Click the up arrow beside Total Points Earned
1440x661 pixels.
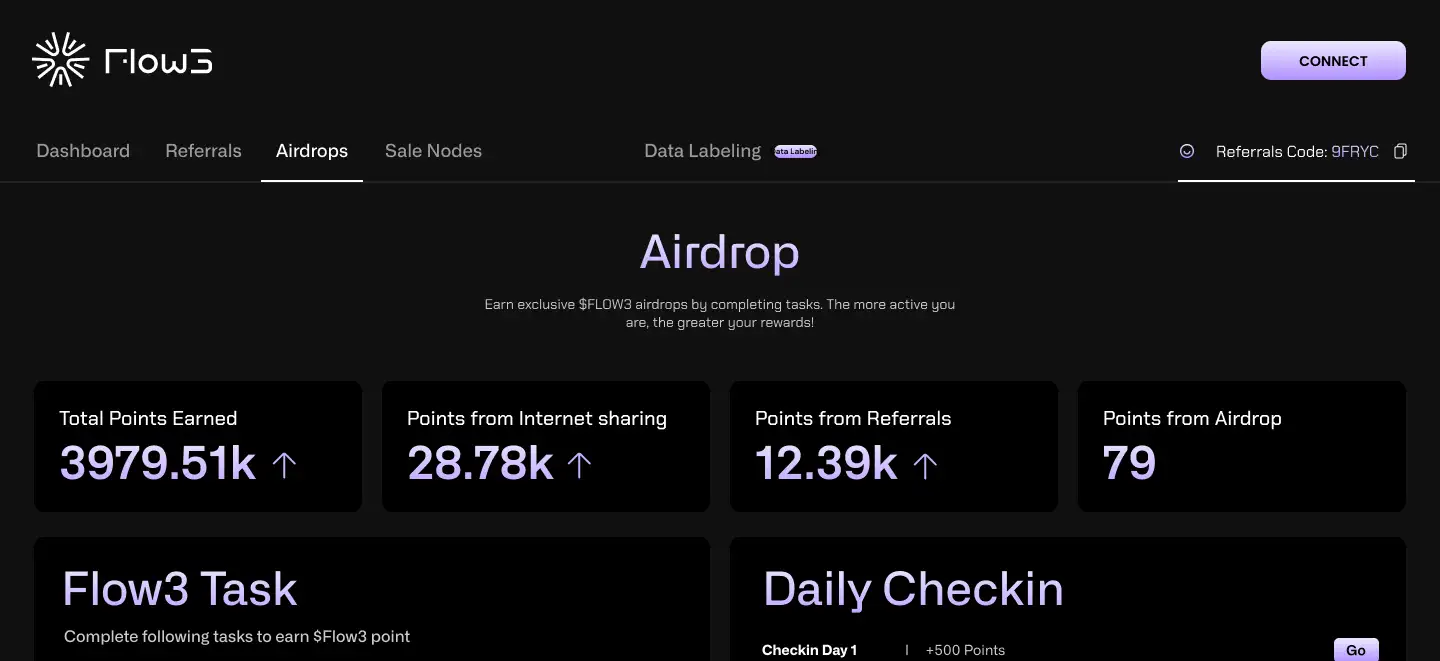coord(285,464)
